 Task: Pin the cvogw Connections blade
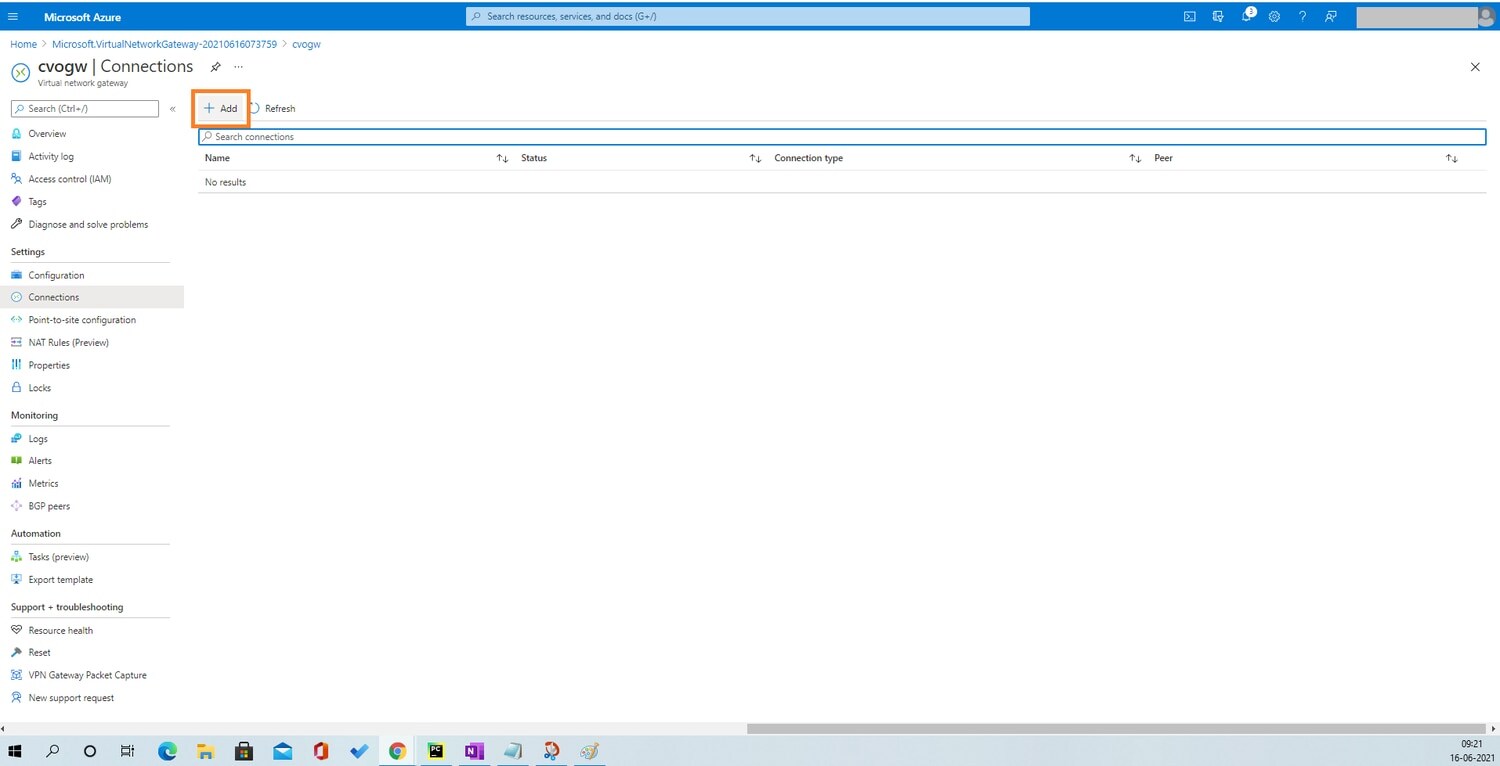(215, 67)
